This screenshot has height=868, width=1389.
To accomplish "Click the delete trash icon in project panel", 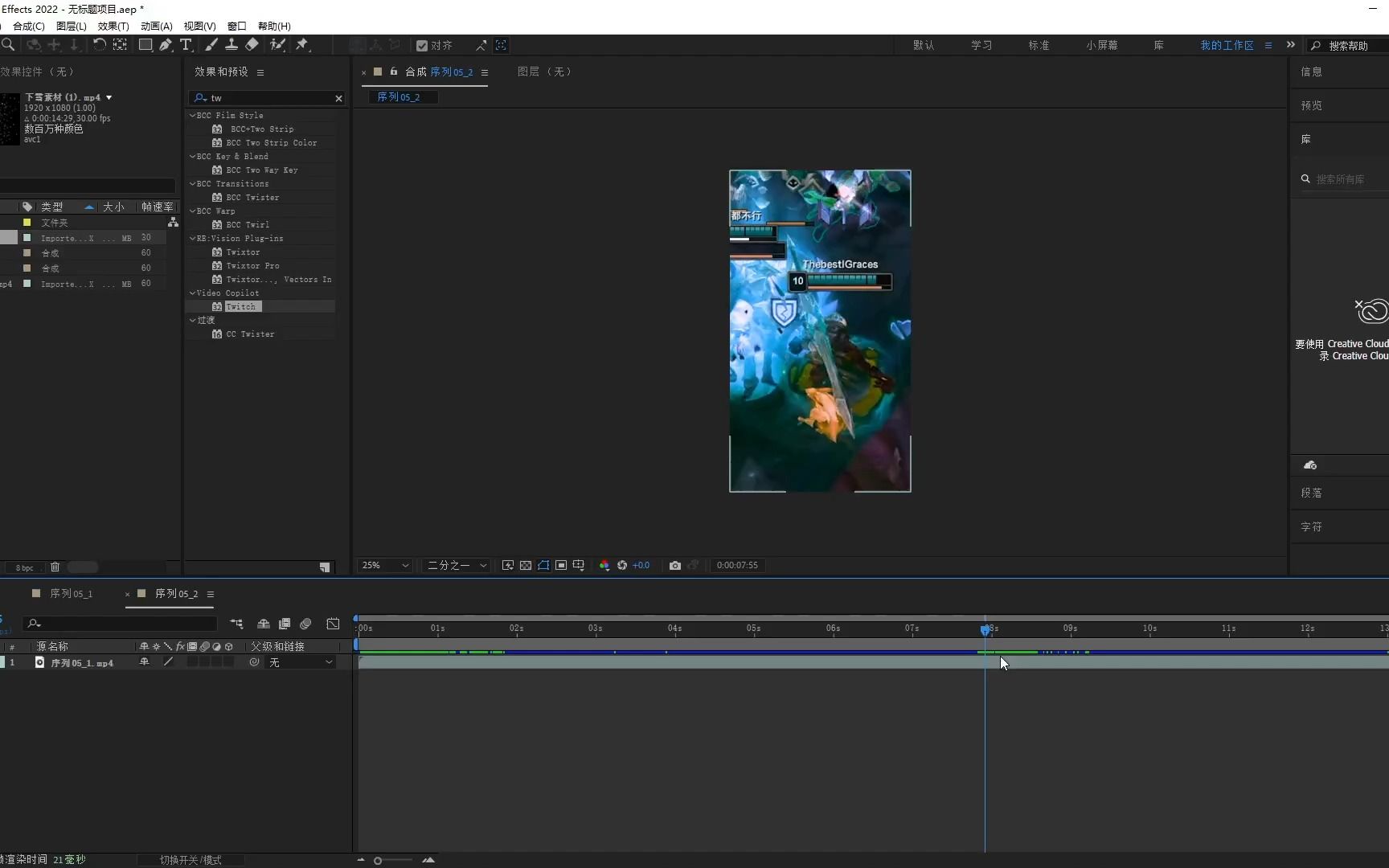I will pyautogui.click(x=55, y=567).
